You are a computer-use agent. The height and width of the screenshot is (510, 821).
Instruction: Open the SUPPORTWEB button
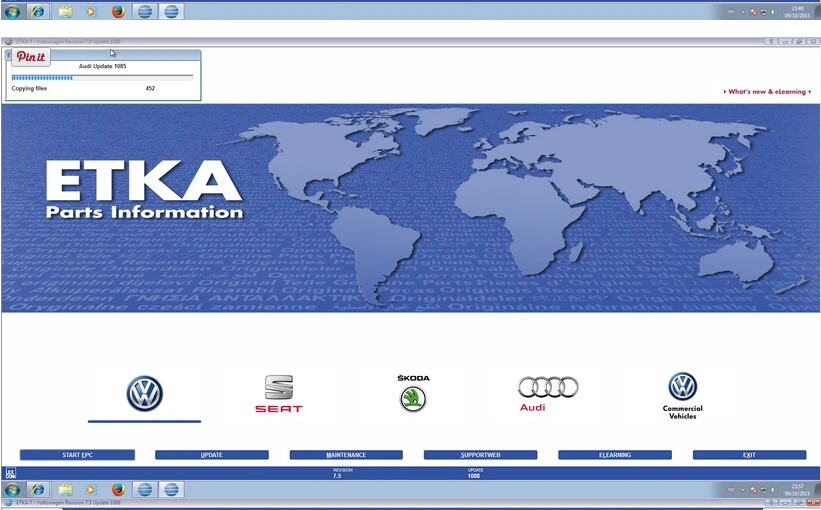tap(480, 455)
